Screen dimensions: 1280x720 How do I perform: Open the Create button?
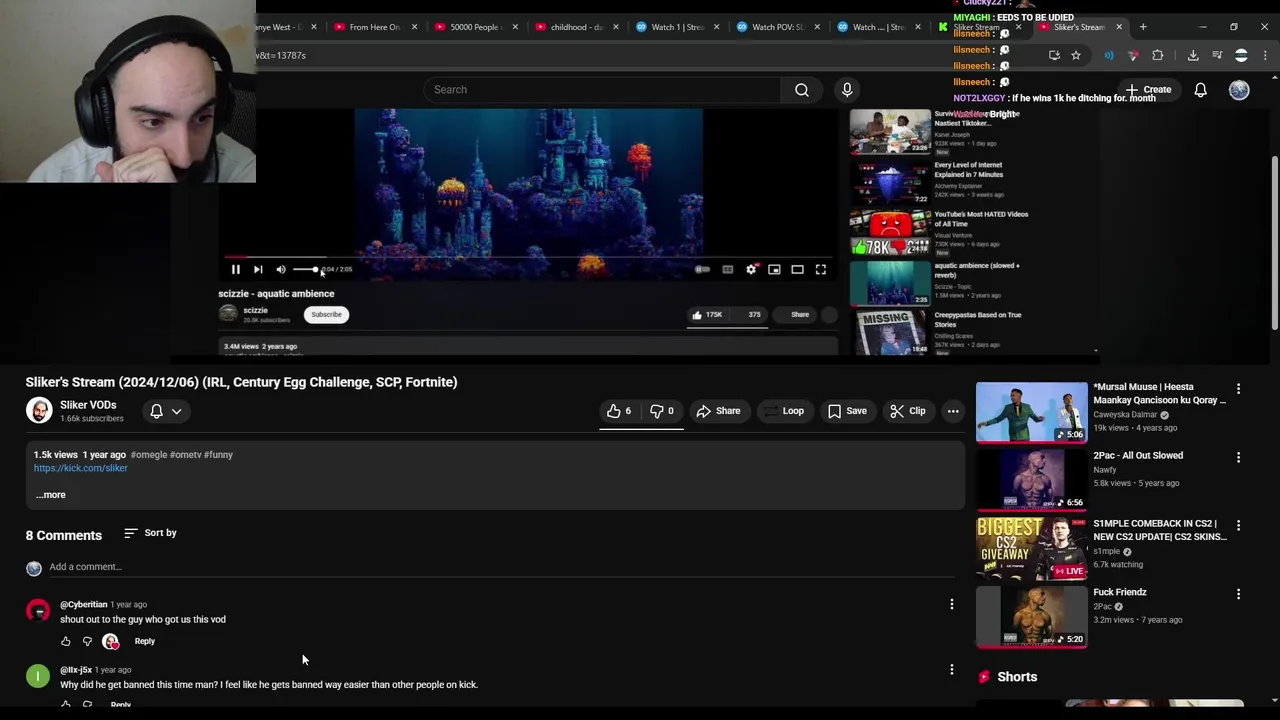click(1147, 90)
